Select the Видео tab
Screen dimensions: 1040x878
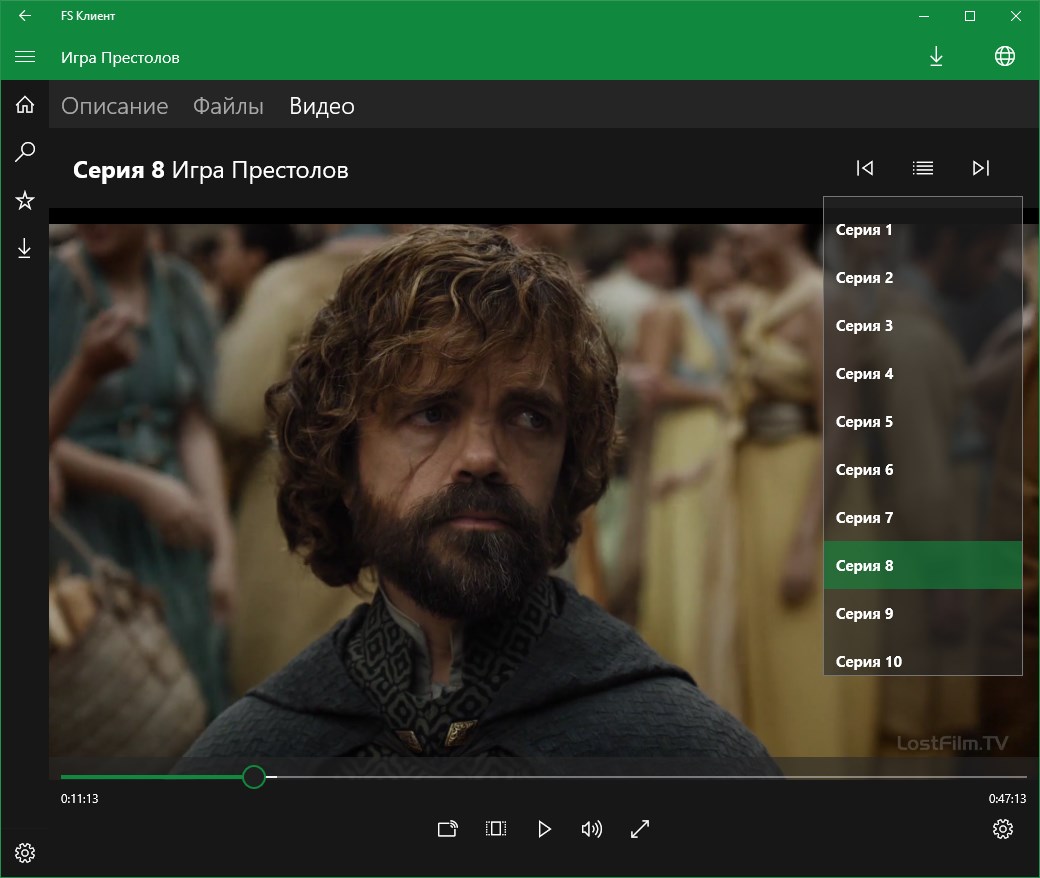click(322, 106)
